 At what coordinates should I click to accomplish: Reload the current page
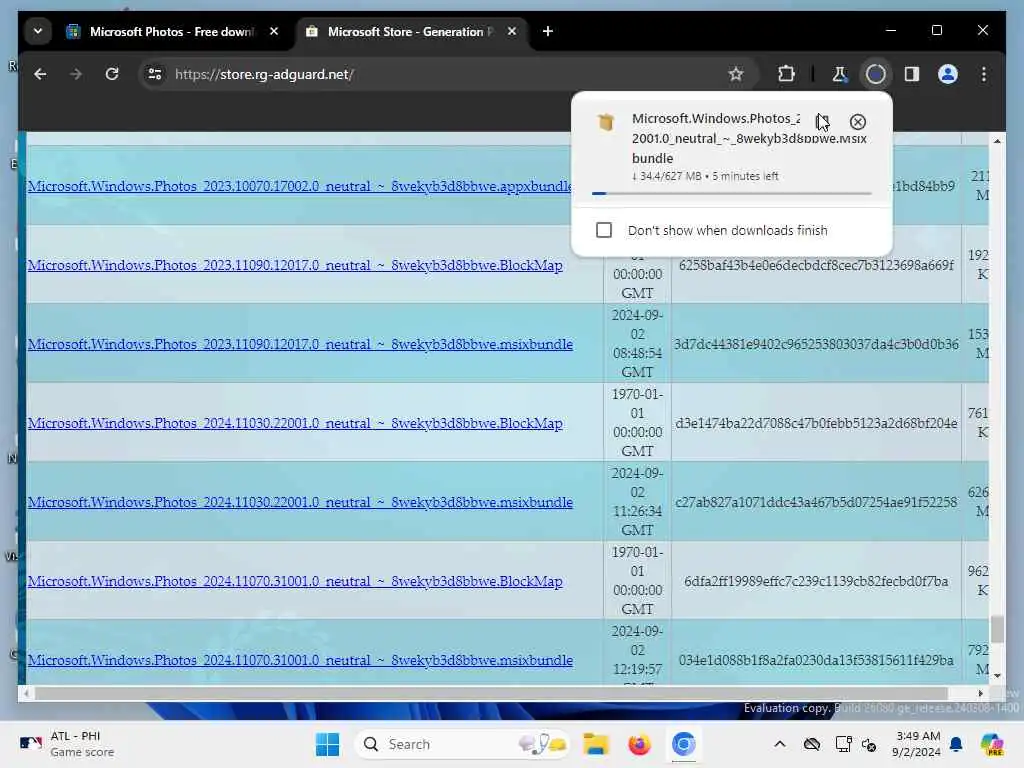pos(112,74)
